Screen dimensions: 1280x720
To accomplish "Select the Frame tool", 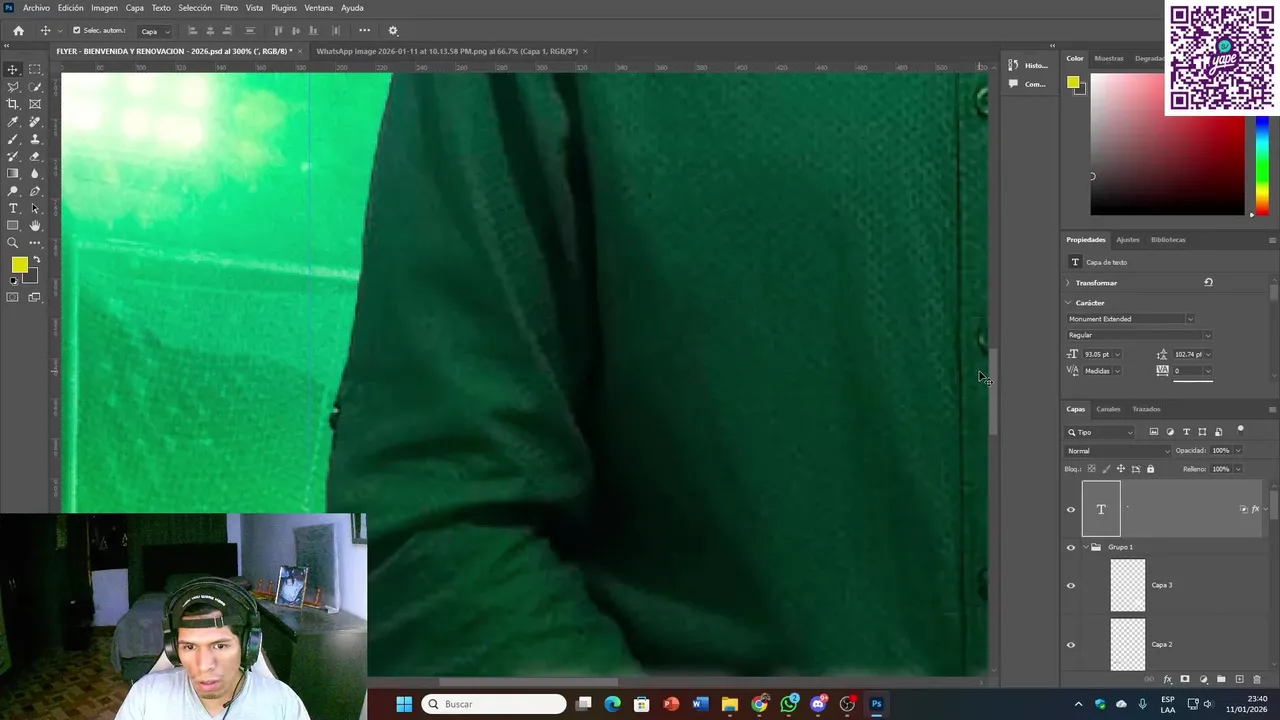I will (35, 104).
